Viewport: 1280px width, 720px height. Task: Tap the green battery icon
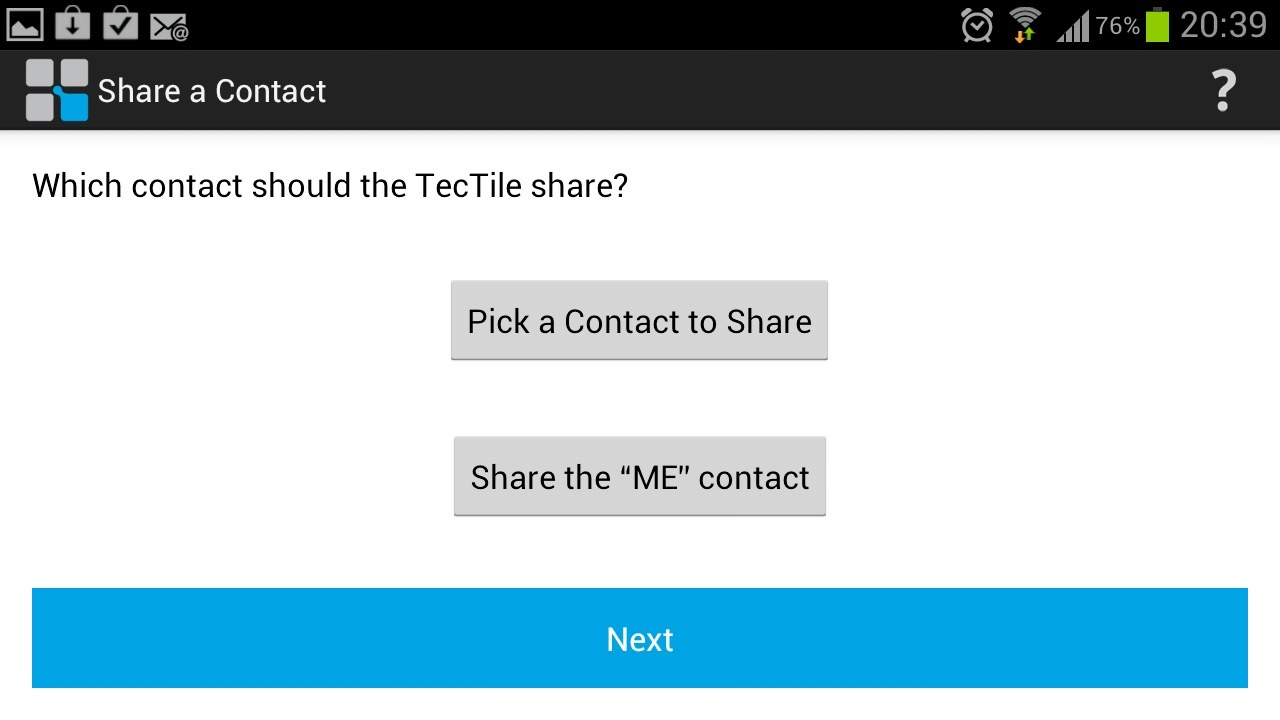click(1158, 24)
